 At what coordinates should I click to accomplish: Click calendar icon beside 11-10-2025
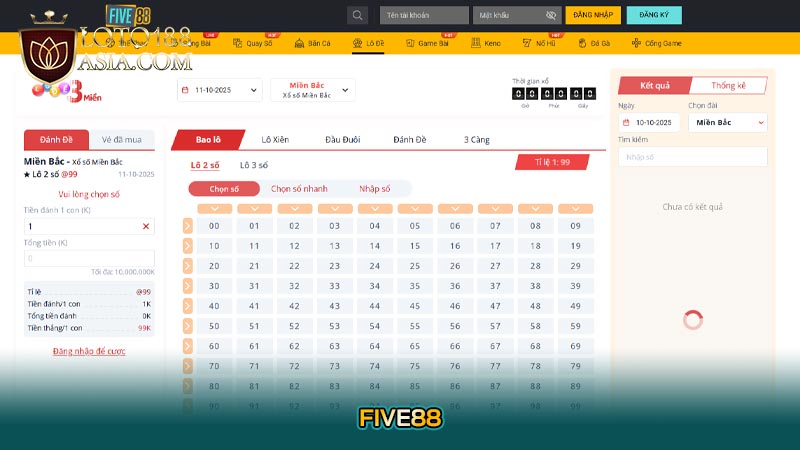185,90
